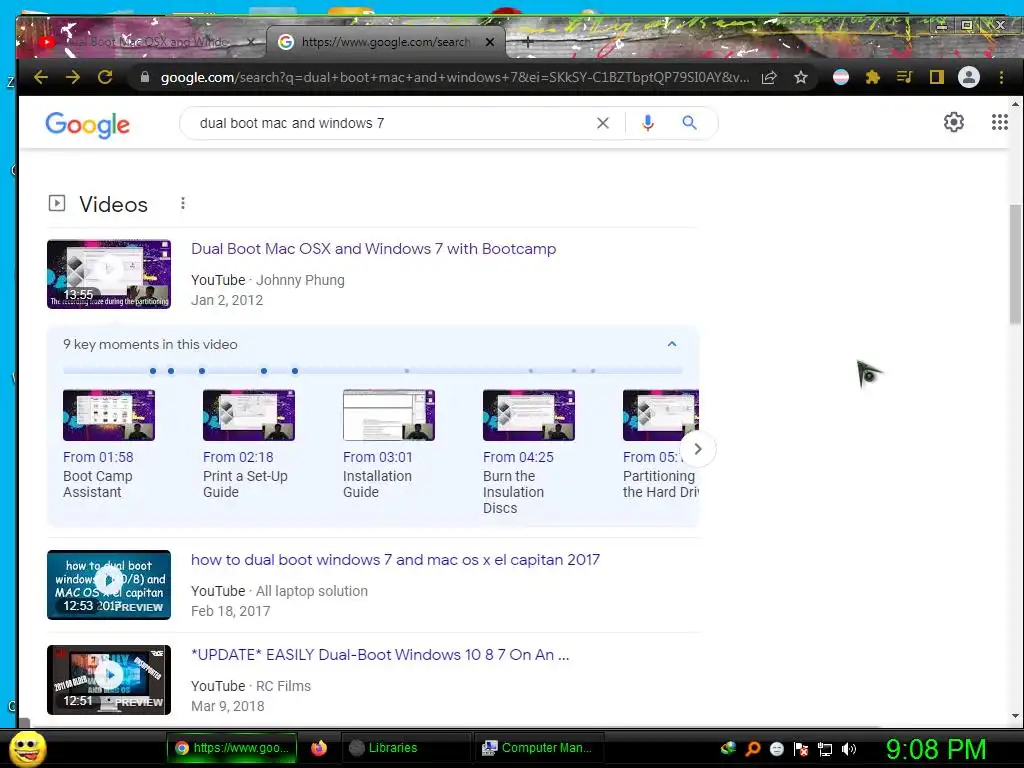Open the Installation Guide moment thumbnail
This screenshot has width=1024, height=768.
point(389,415)
